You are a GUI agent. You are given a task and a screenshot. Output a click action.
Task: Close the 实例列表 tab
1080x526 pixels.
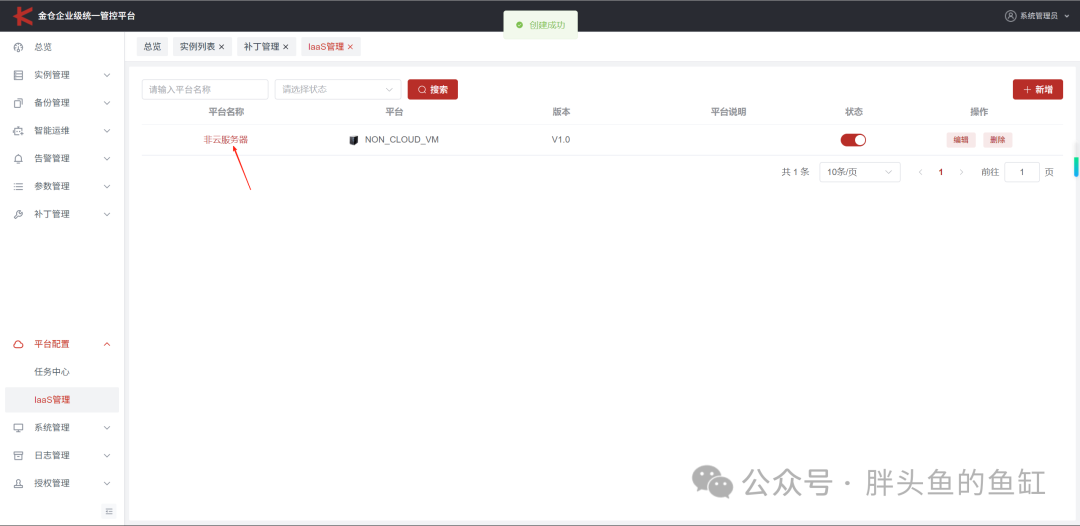click(x=221, y=47)
